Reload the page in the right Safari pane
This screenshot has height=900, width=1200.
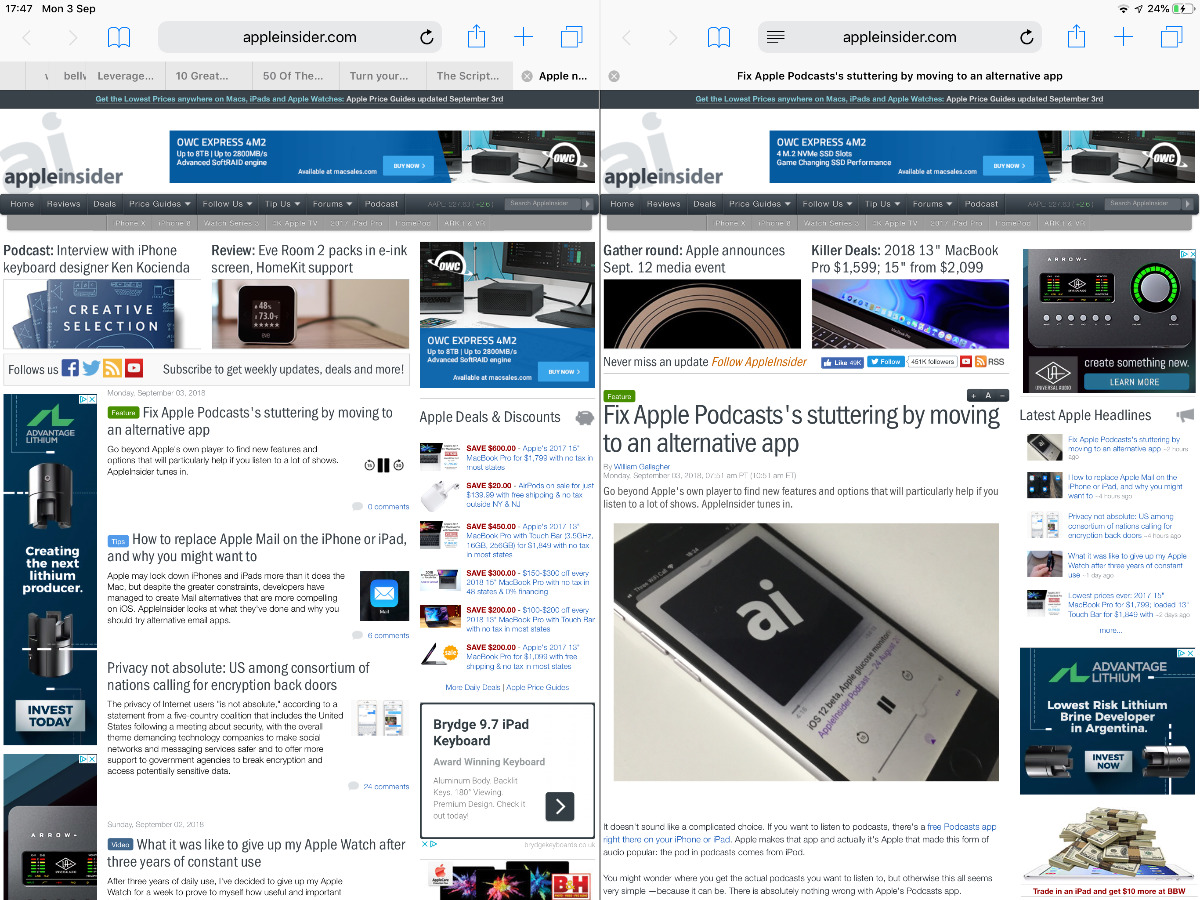[1027, 38]
